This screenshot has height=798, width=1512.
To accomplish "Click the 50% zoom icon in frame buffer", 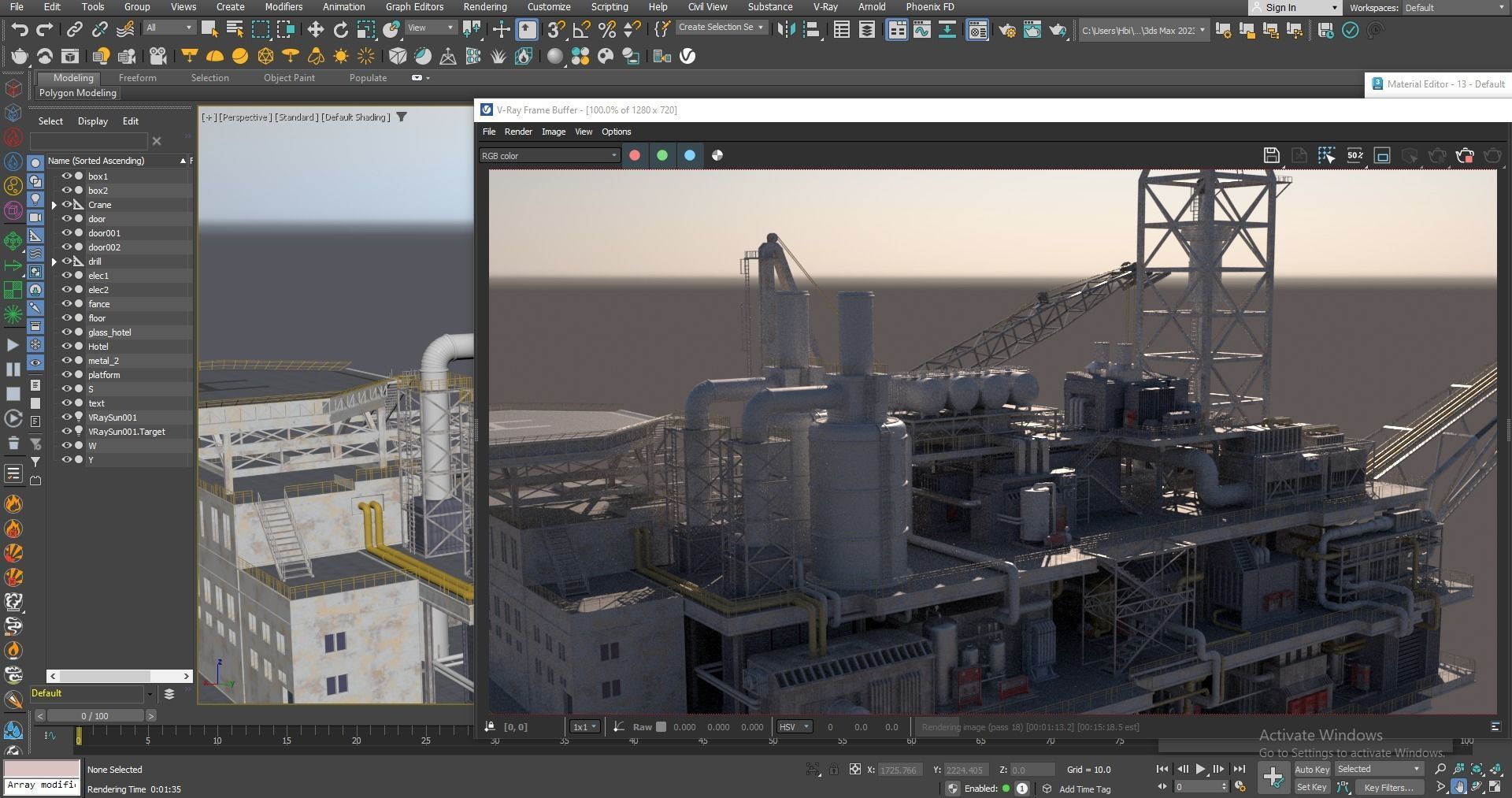I will click(1354, 155).
